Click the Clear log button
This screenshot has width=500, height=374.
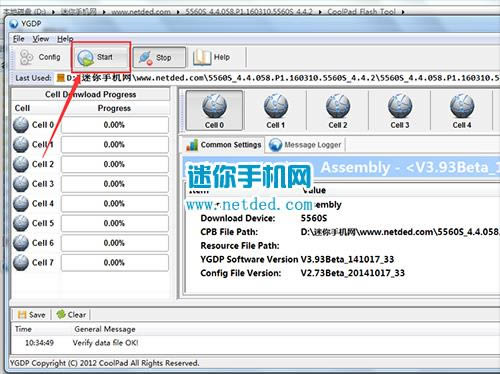coord(71,315)
